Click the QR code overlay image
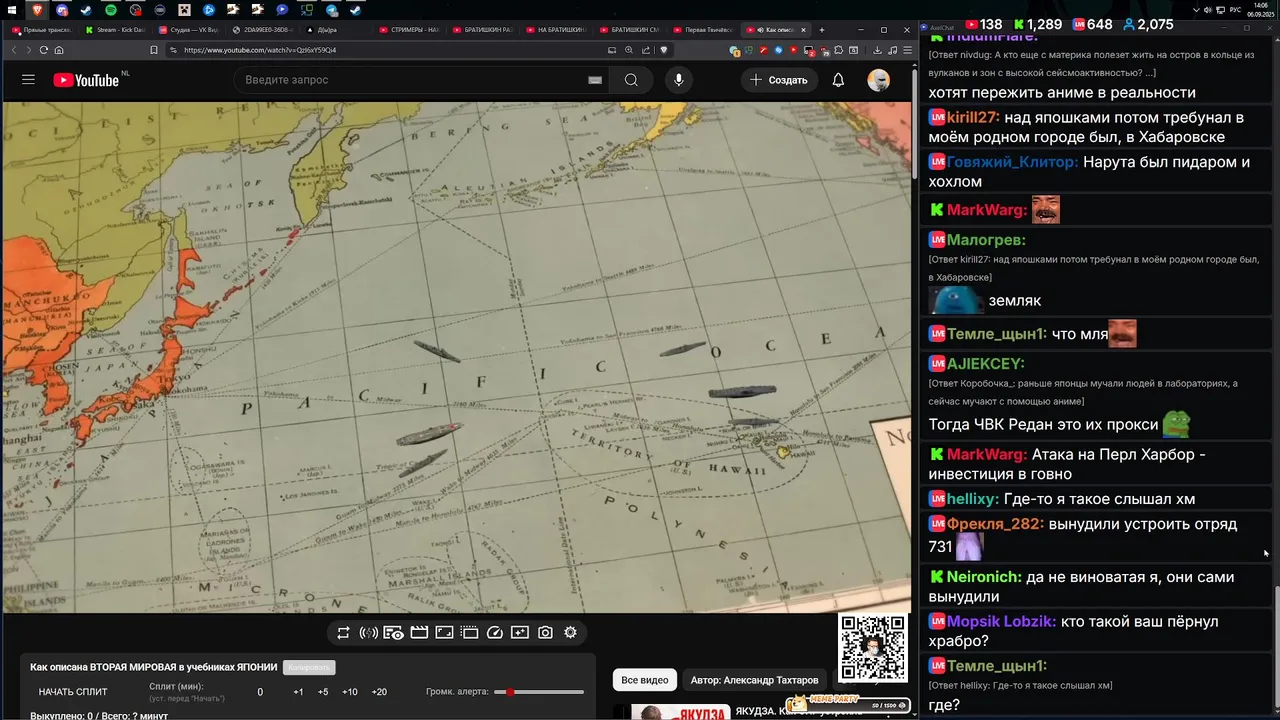 pyautogui.click(x=873, y=648)
